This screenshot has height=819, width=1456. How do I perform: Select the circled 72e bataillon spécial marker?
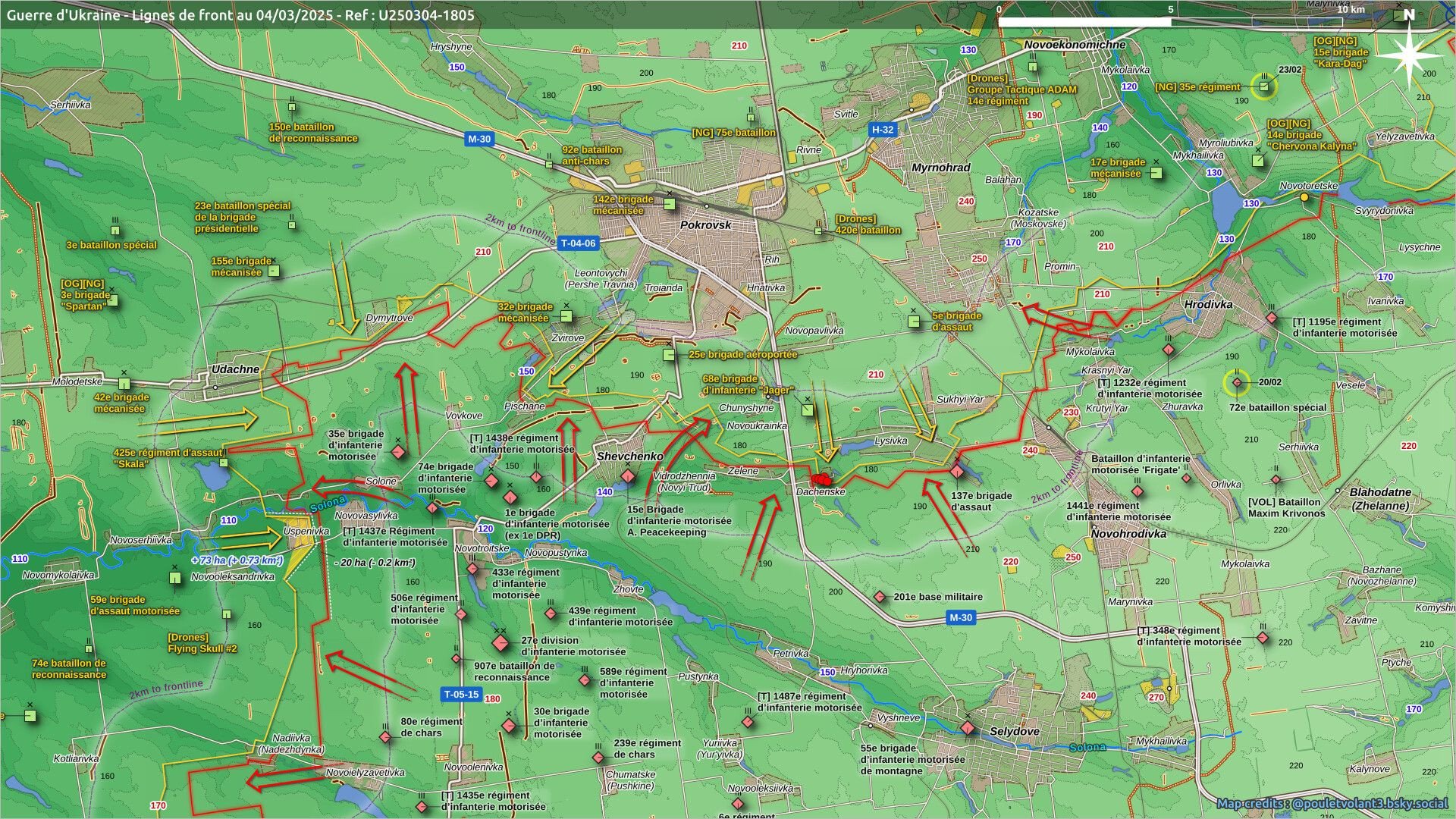[1237, 383]
